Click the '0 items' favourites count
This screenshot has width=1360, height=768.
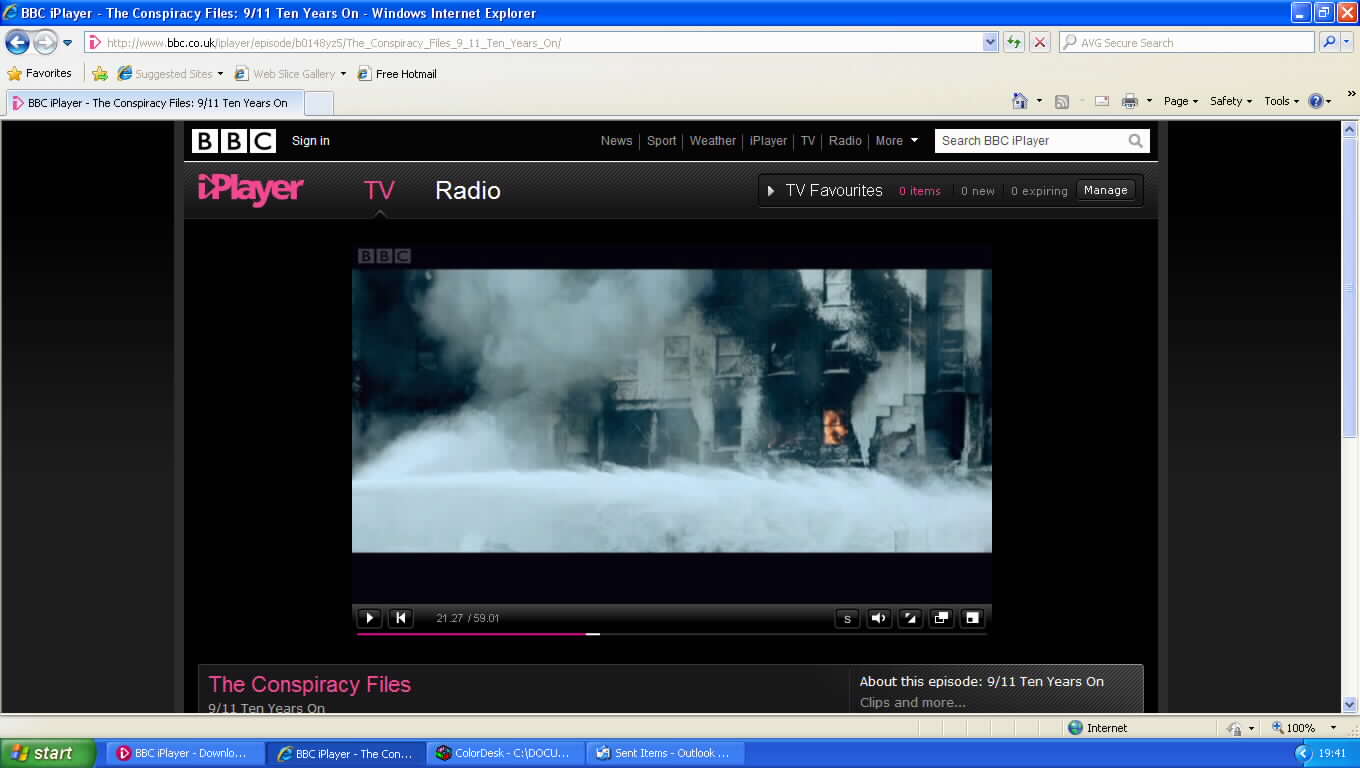[919, 191]
